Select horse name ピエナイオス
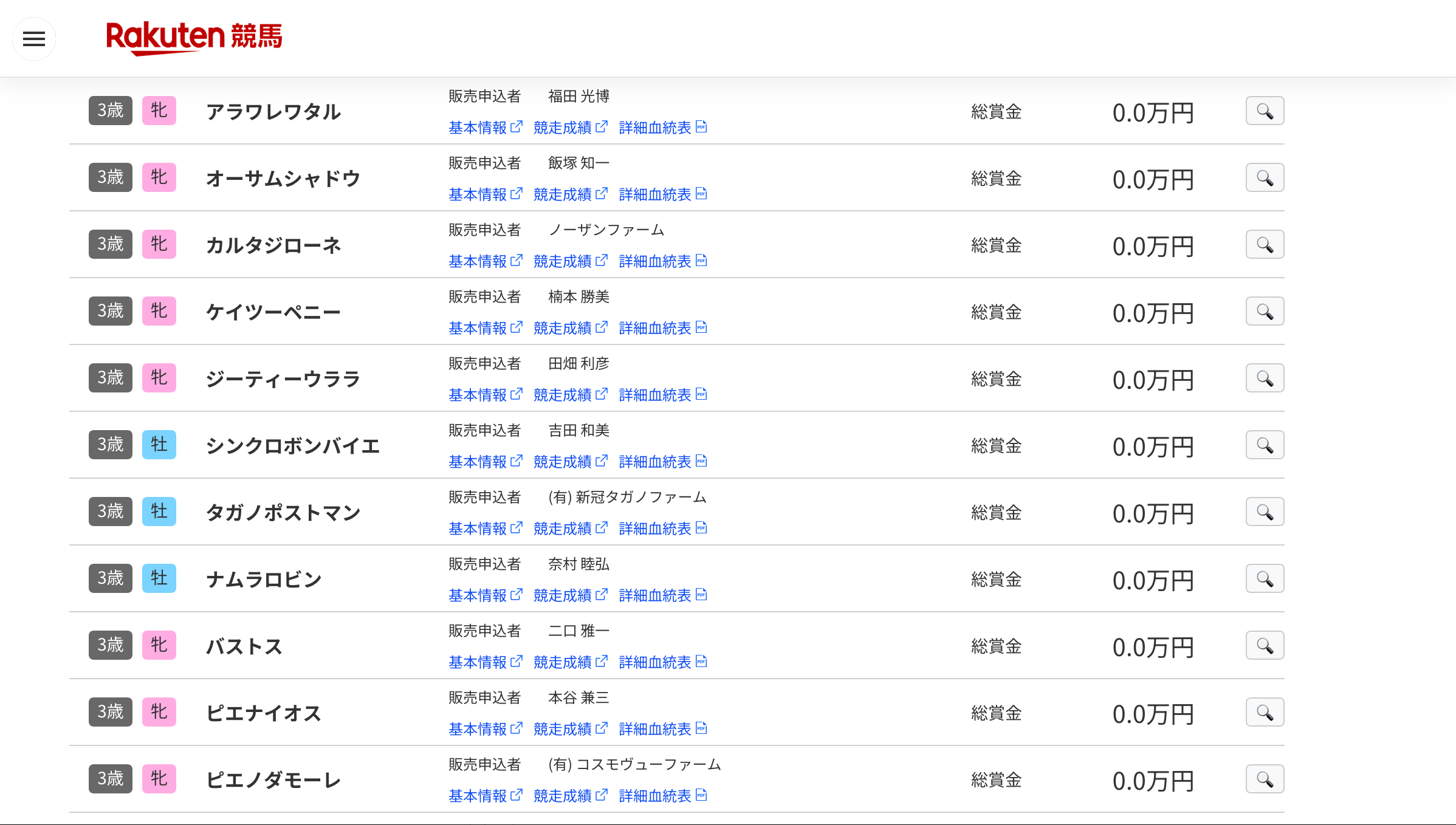The image size is (1456, 825). 264,713
